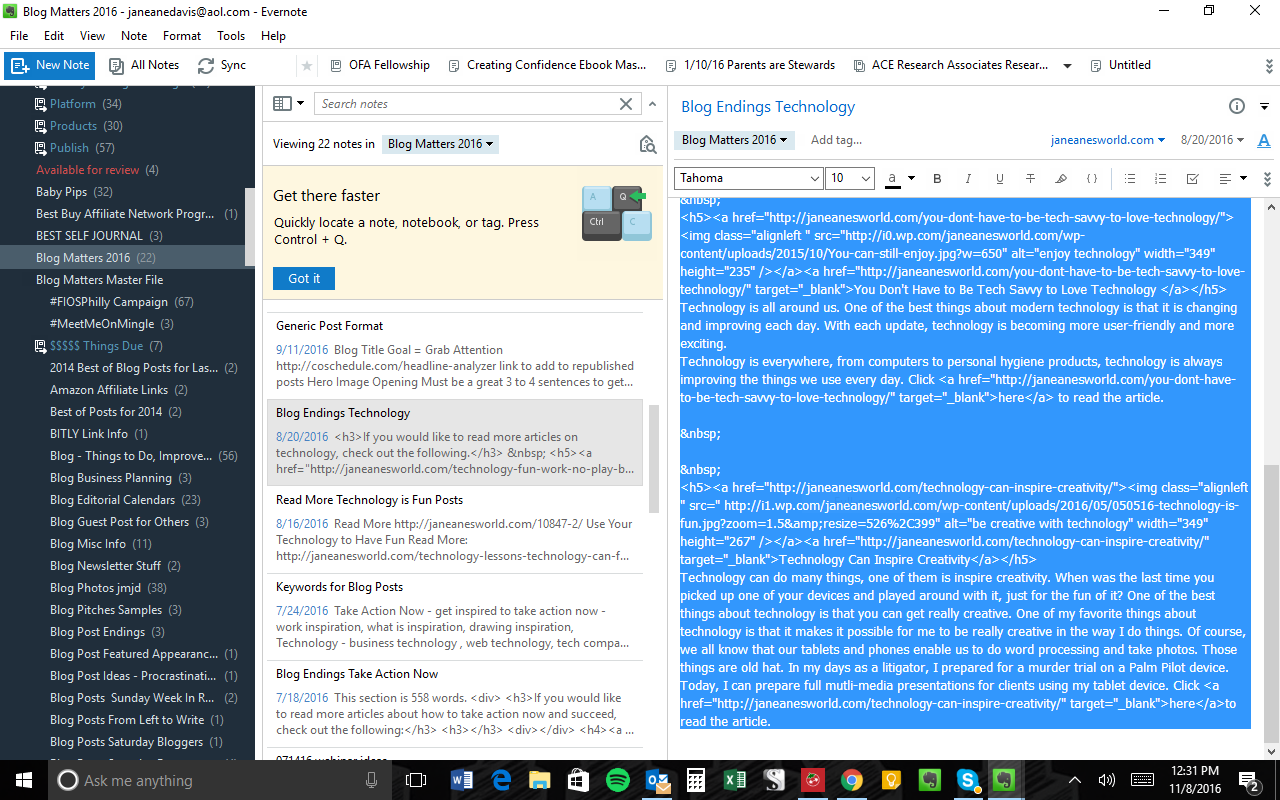The height and width of the screenshot is (800, 1280).
Task: Click the Sync icon
Action: point(206,66)
